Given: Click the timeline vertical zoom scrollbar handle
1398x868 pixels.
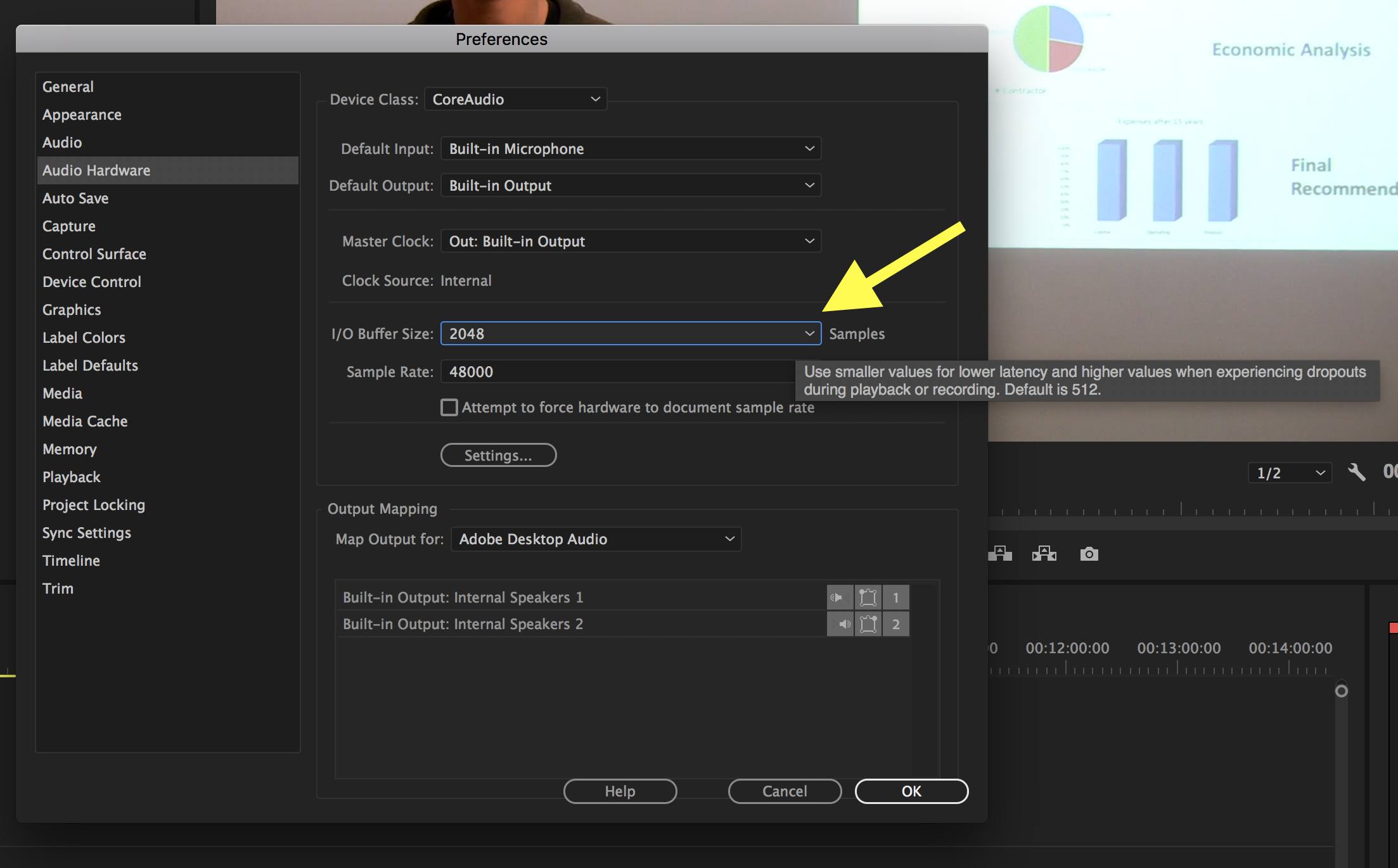Looking at the screenshot, I should (1342, 691).
